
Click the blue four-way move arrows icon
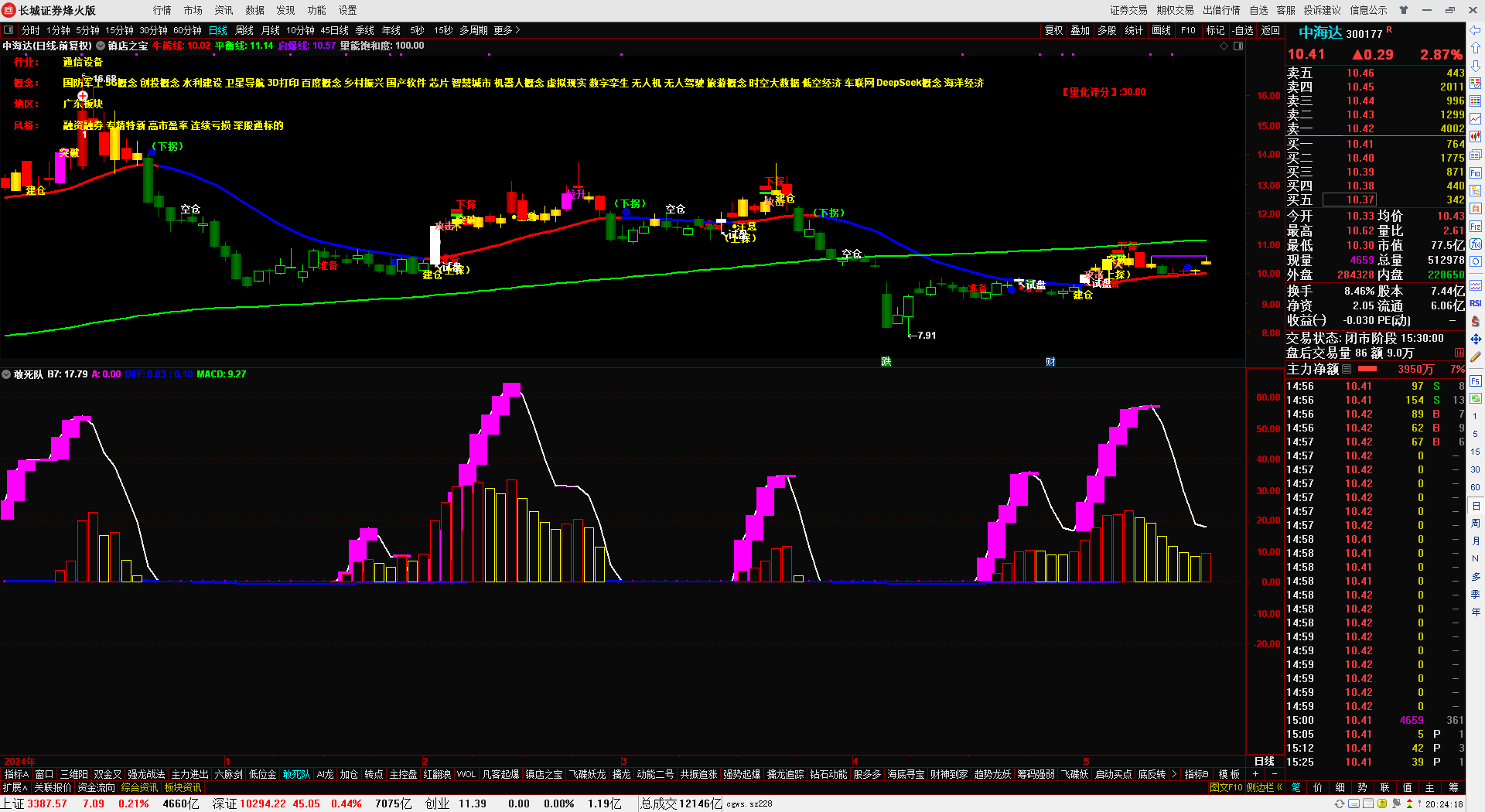pos(1476,339)
